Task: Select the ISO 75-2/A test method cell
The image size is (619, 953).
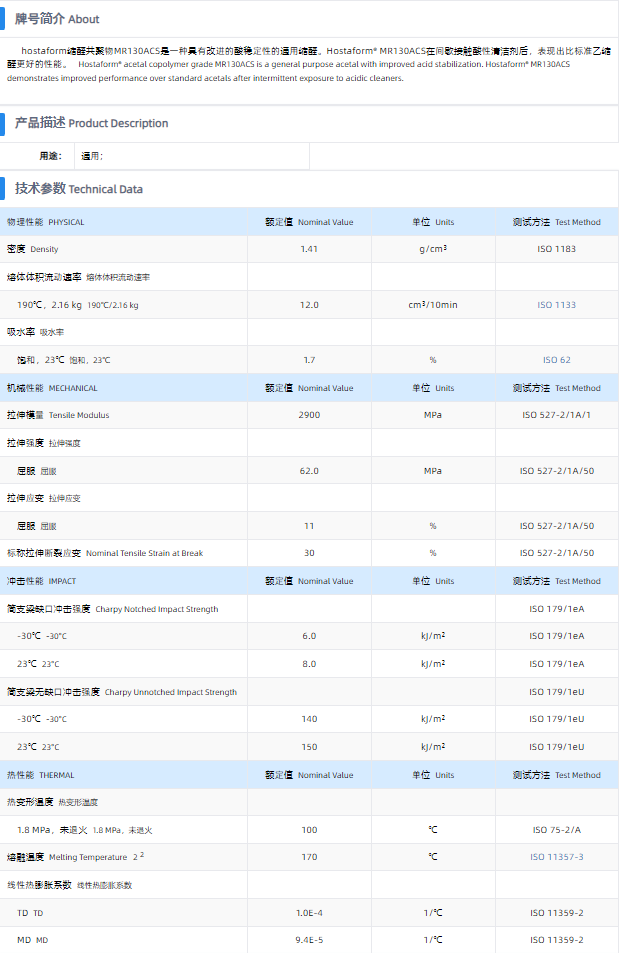Action: click(556, 830)
